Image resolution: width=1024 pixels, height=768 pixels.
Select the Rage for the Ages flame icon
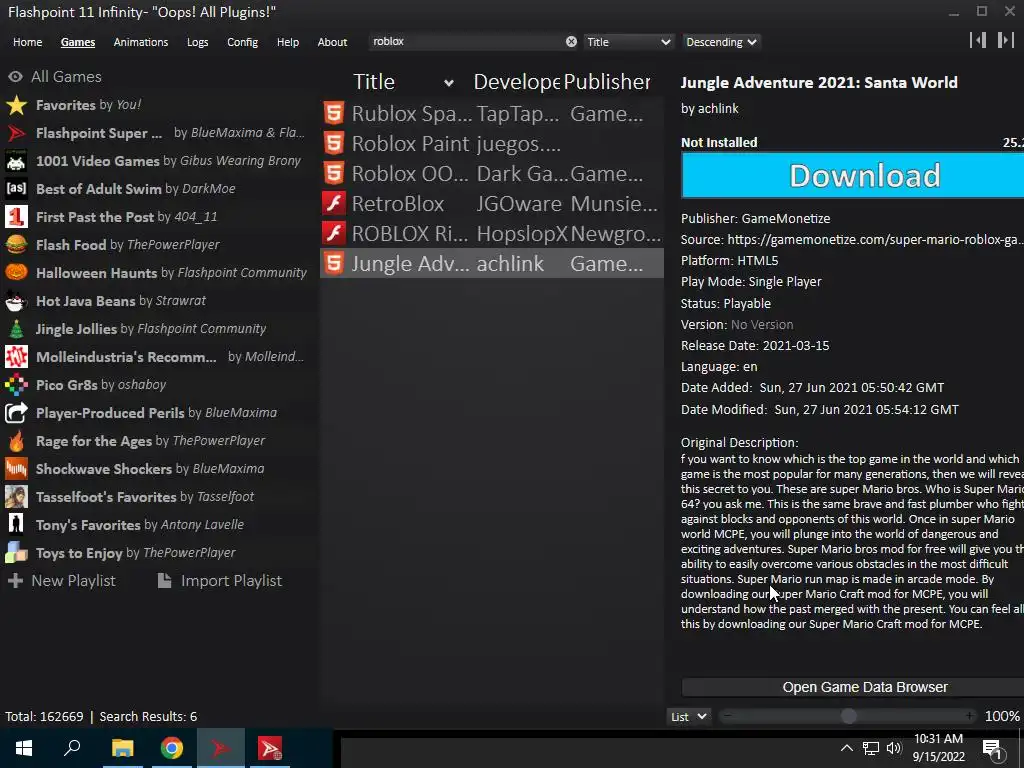(x=16, y=441)
